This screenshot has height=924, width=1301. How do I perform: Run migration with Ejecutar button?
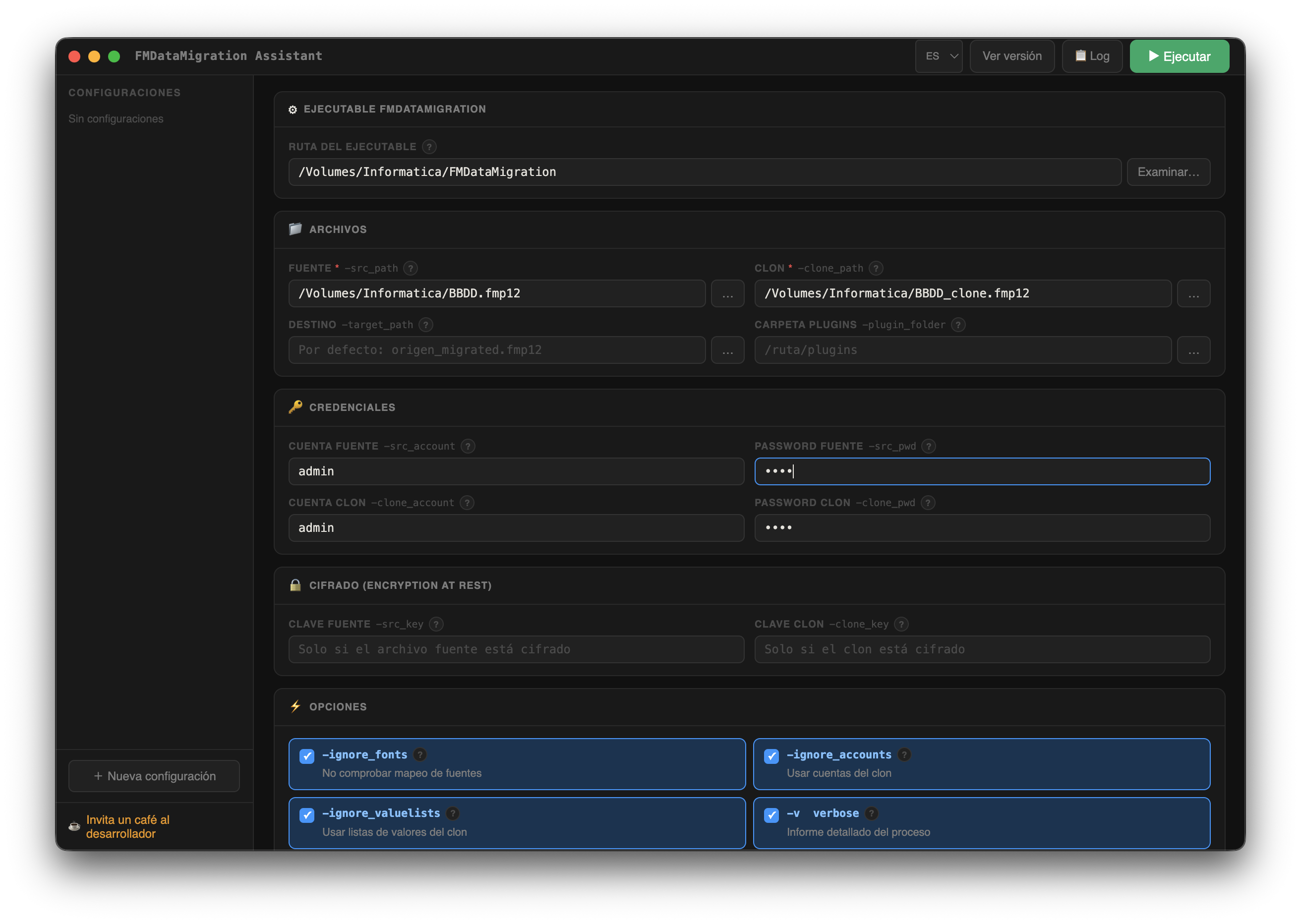tap(1180, 57)
